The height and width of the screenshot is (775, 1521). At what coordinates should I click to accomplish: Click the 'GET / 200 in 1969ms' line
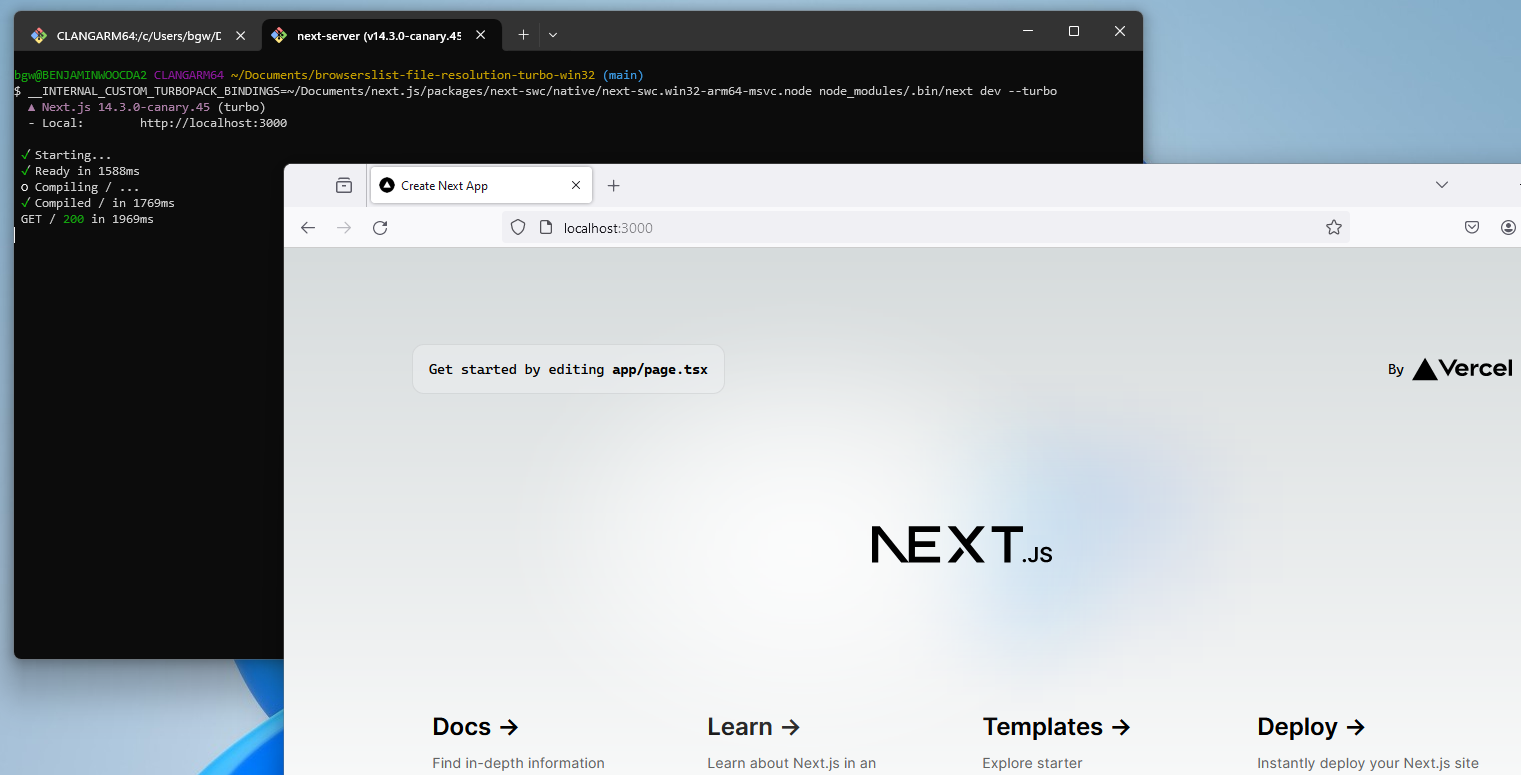point(87,219)
